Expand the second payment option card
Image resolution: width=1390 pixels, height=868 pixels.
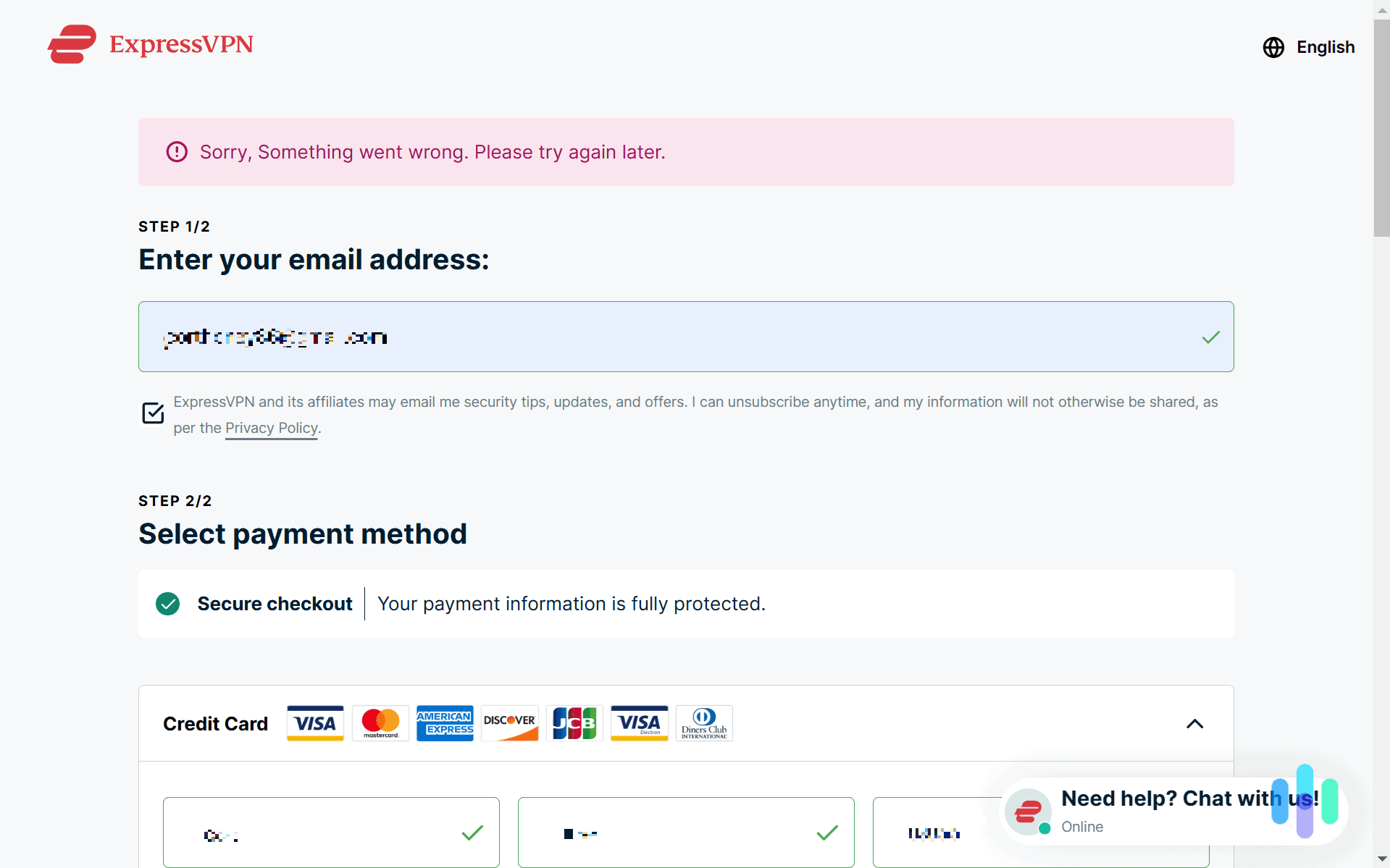pyautogui.click(x=685, y=833)
